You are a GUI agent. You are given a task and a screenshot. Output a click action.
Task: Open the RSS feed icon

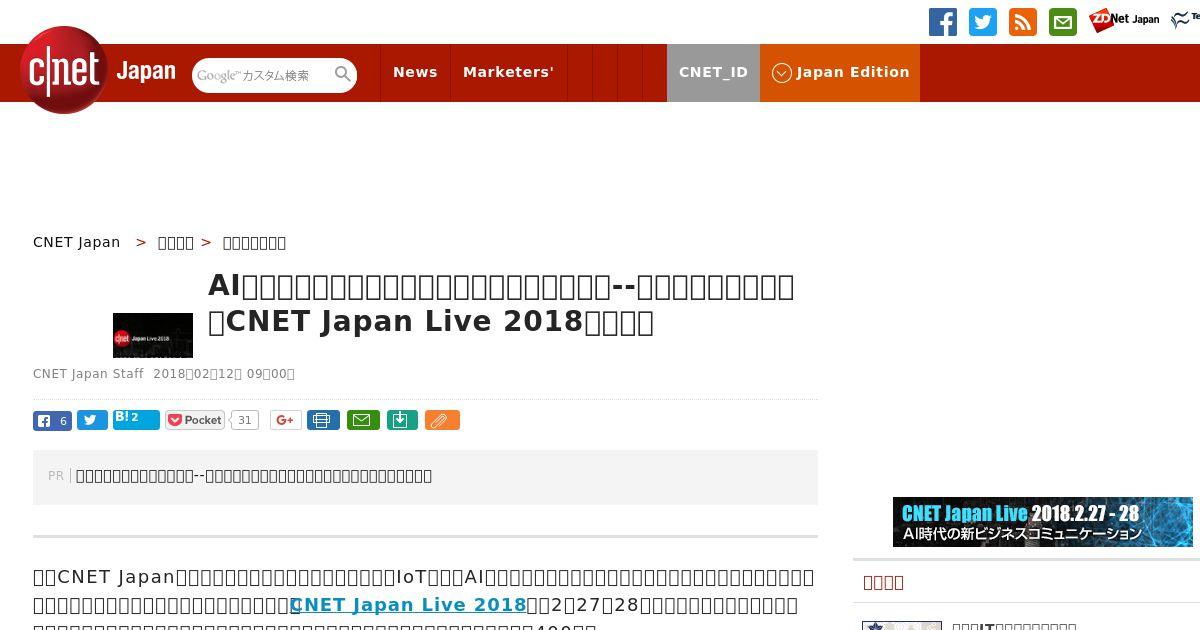1023,22
